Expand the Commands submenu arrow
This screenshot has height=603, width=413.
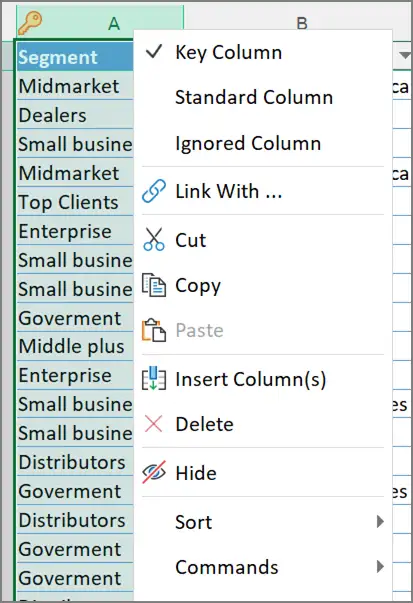pos(380,566)
